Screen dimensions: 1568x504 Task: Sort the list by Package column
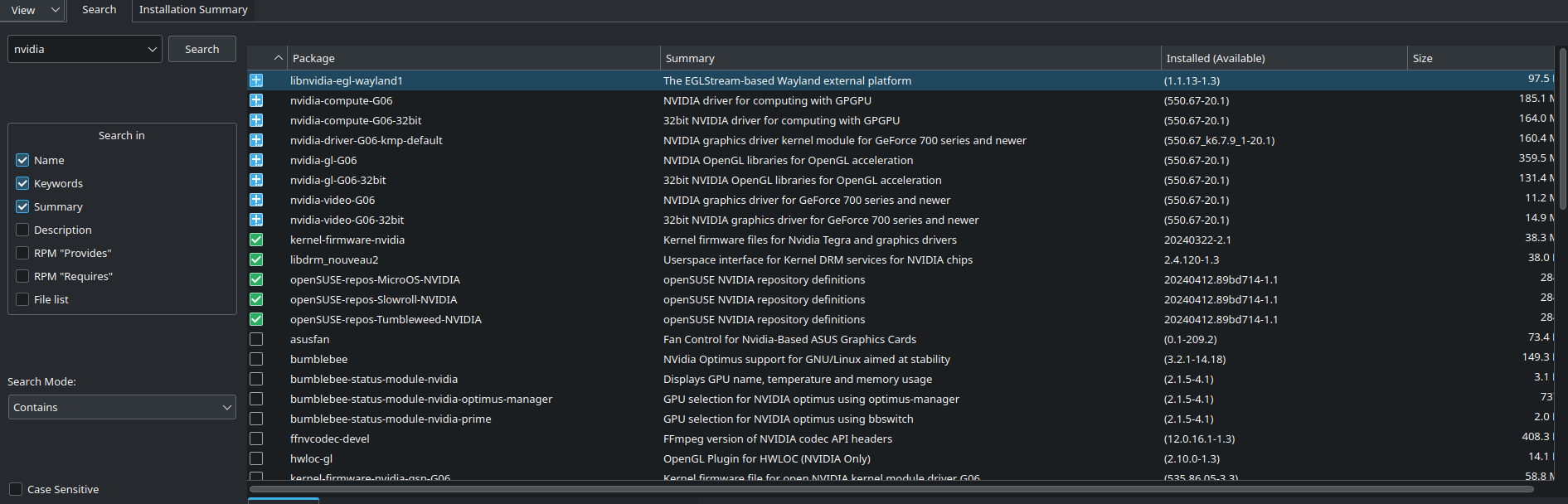tap(473, 58)
